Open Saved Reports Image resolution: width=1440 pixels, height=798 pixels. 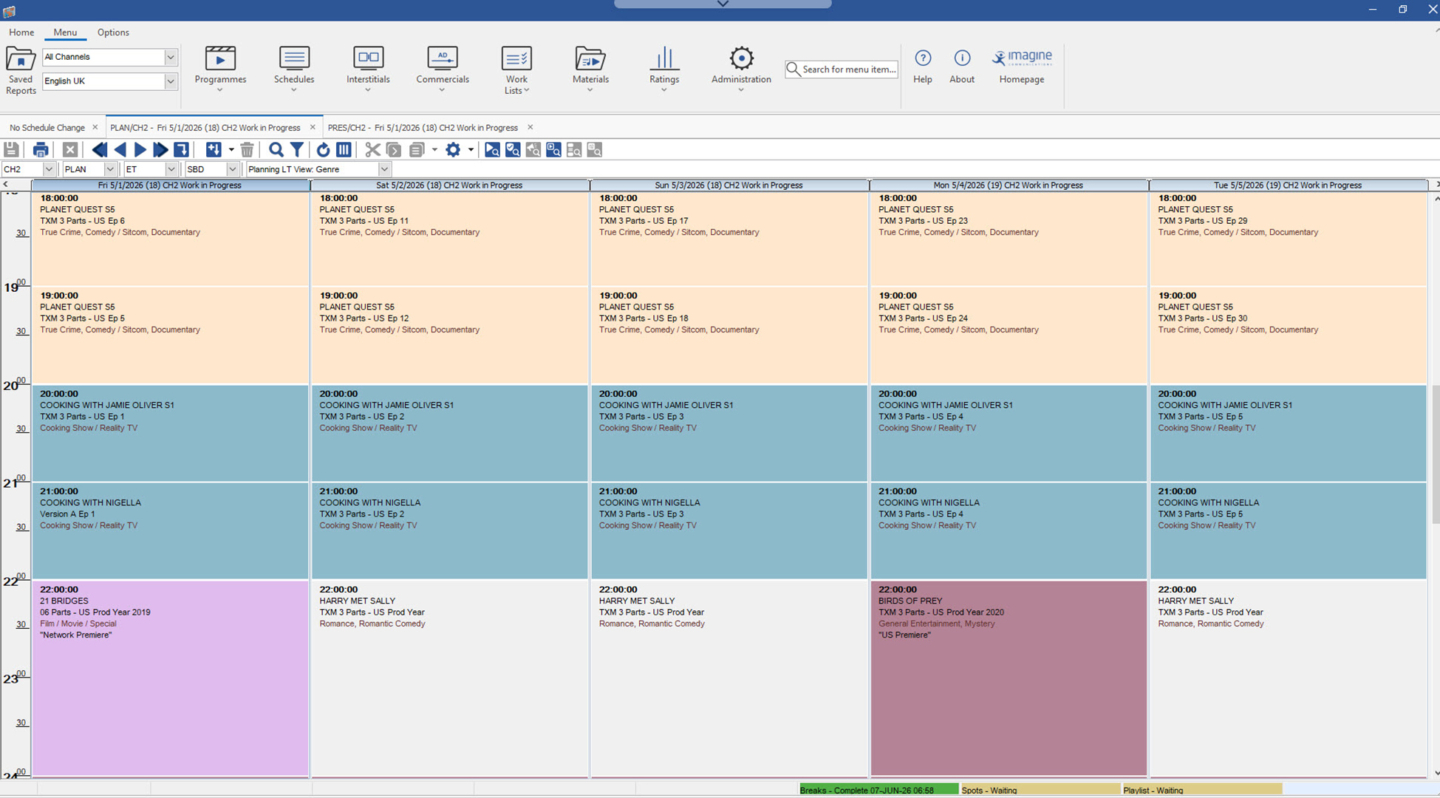(20, 70)
